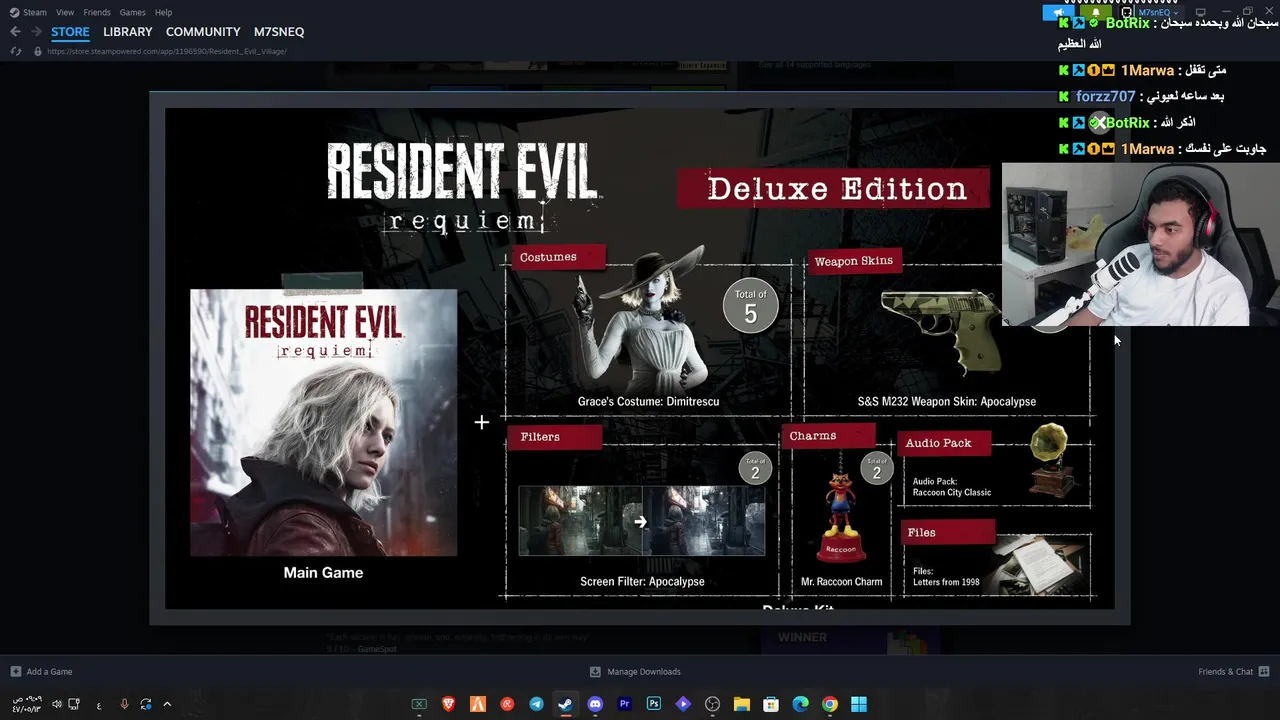1280x720 pixels.
Task: Open the Friends menu
Action: pos(97,12)
